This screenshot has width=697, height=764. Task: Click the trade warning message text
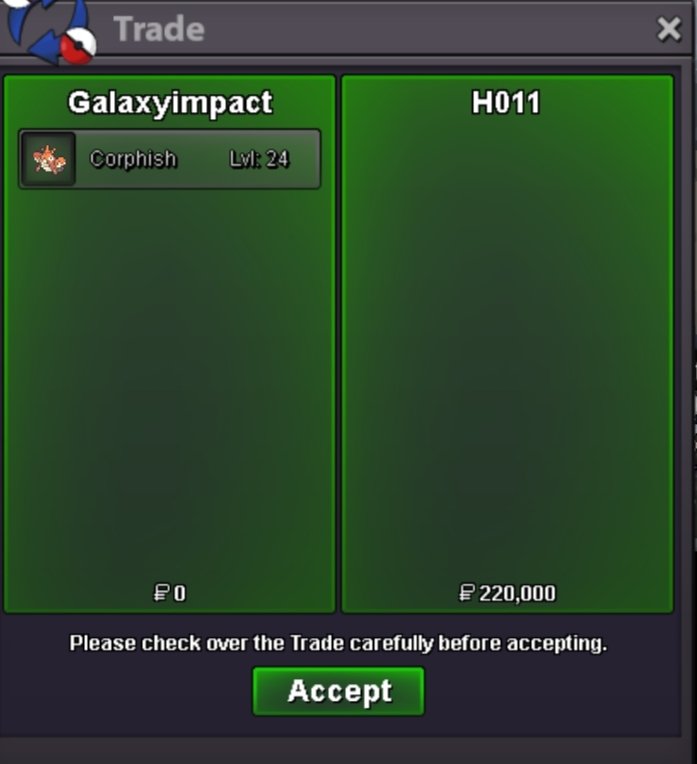(338, 643)
